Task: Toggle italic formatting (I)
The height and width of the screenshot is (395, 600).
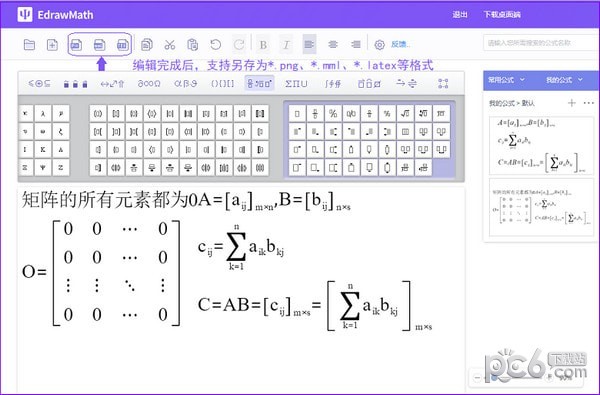Action: 286,45
